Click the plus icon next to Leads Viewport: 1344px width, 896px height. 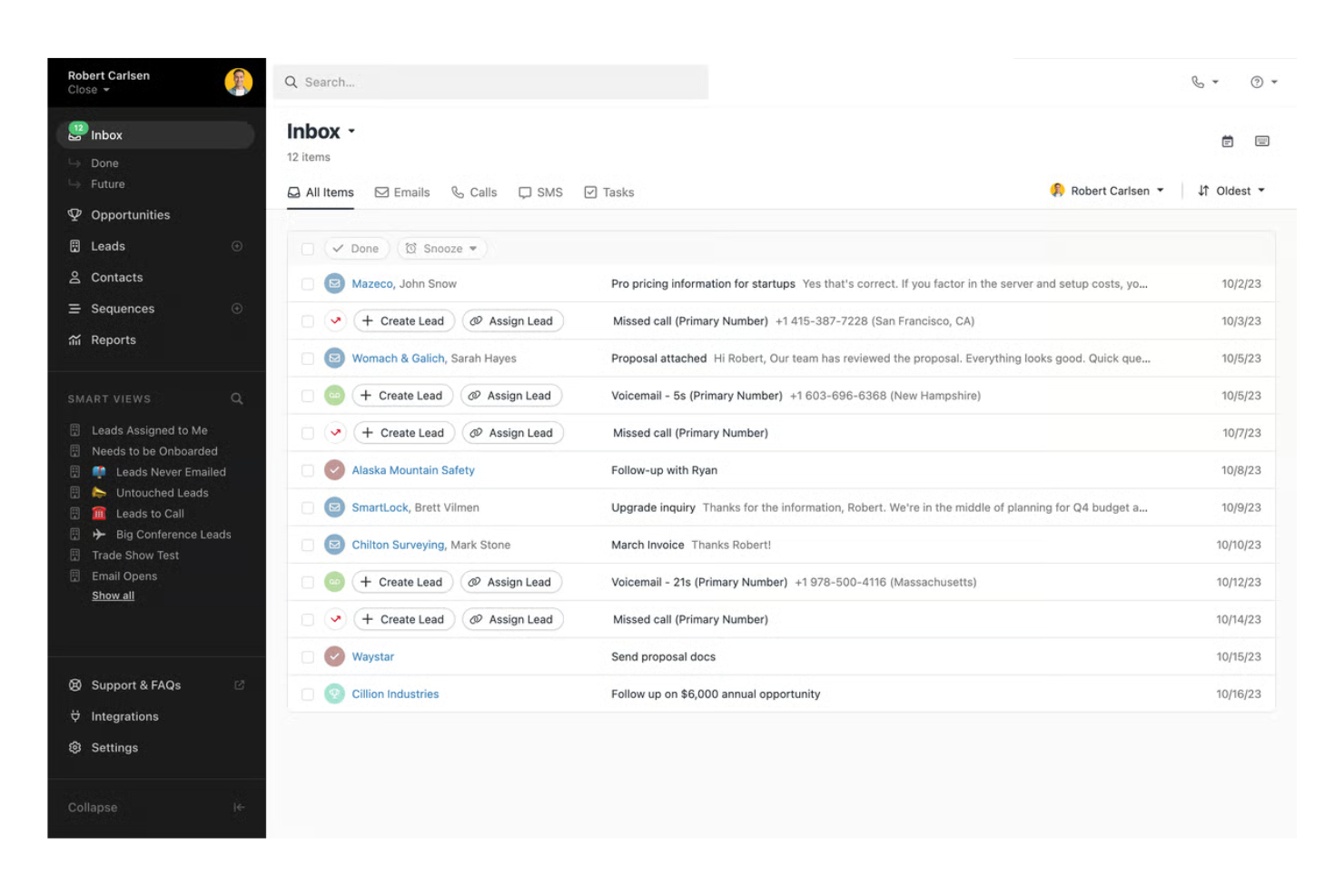tap(236, 246)
